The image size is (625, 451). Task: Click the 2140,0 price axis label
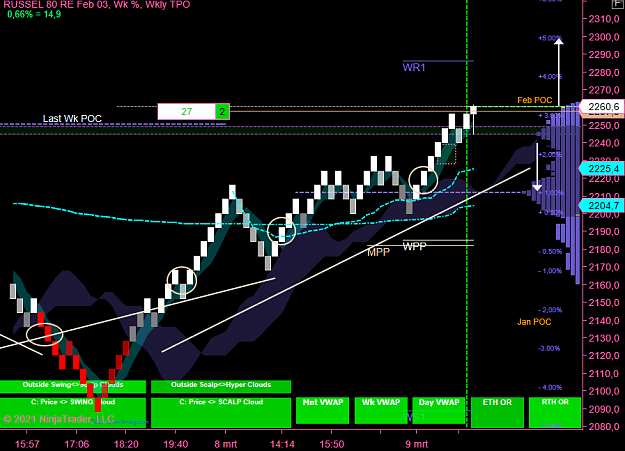coord(603,320)
